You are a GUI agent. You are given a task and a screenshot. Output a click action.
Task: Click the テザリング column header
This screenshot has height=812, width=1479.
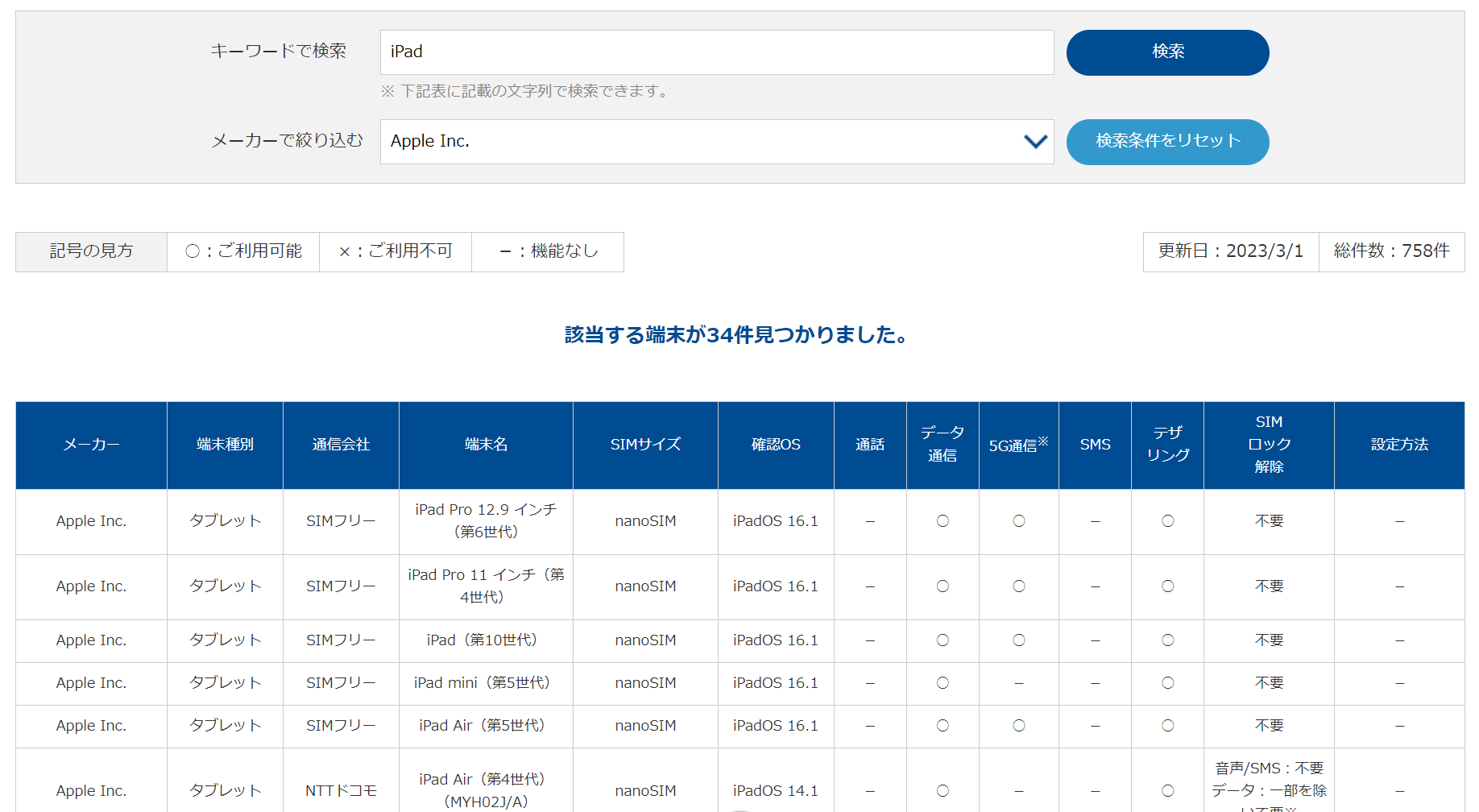click(x=1167, y=445)
